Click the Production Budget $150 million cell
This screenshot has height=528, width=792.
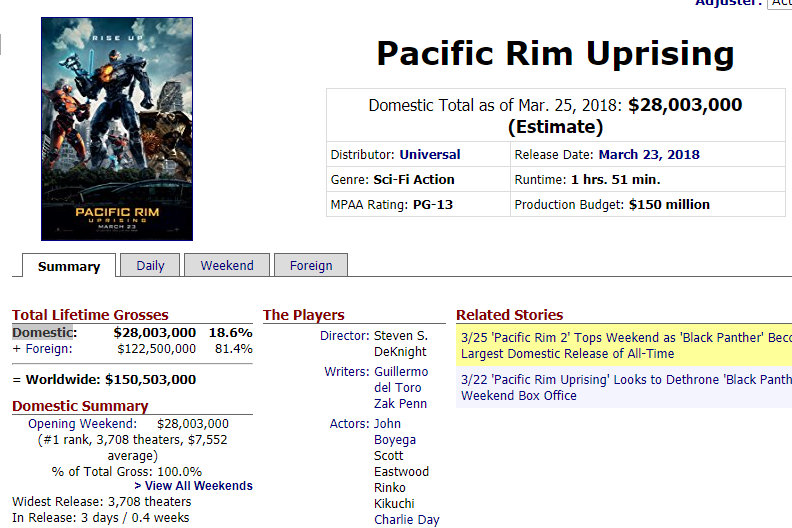click(x=648, y=205)
